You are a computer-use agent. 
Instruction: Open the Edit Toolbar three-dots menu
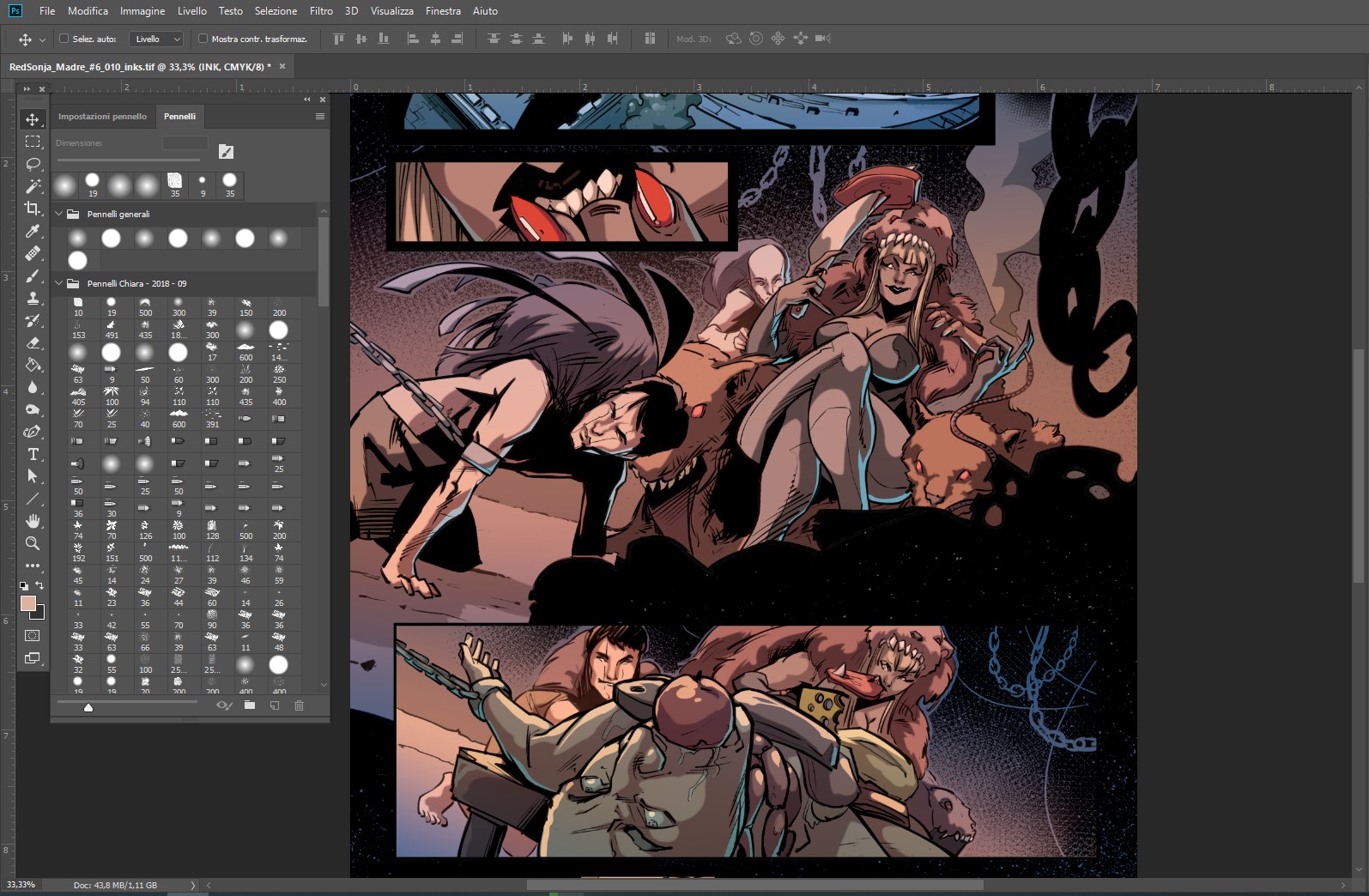(33, 566)
